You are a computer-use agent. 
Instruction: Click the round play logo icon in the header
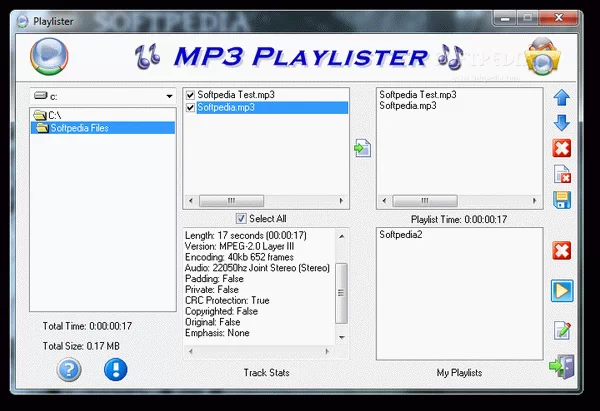49,56
